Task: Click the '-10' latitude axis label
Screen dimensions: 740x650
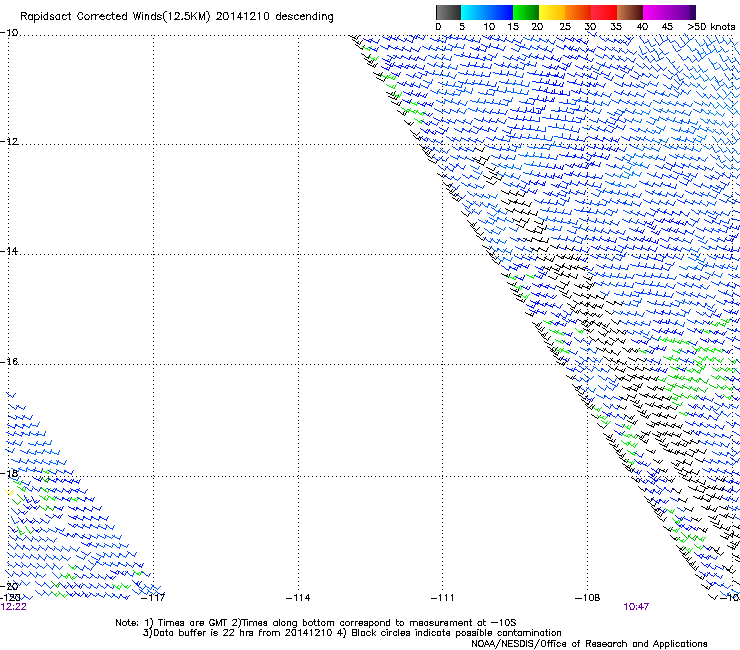Action: tap(9, 33)
